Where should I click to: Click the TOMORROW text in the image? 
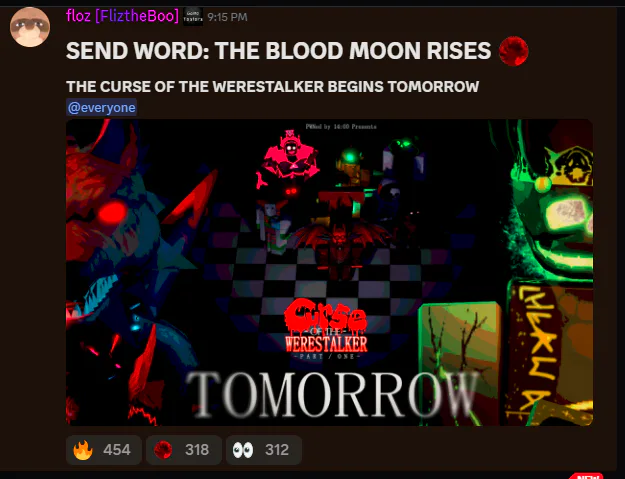333,395
